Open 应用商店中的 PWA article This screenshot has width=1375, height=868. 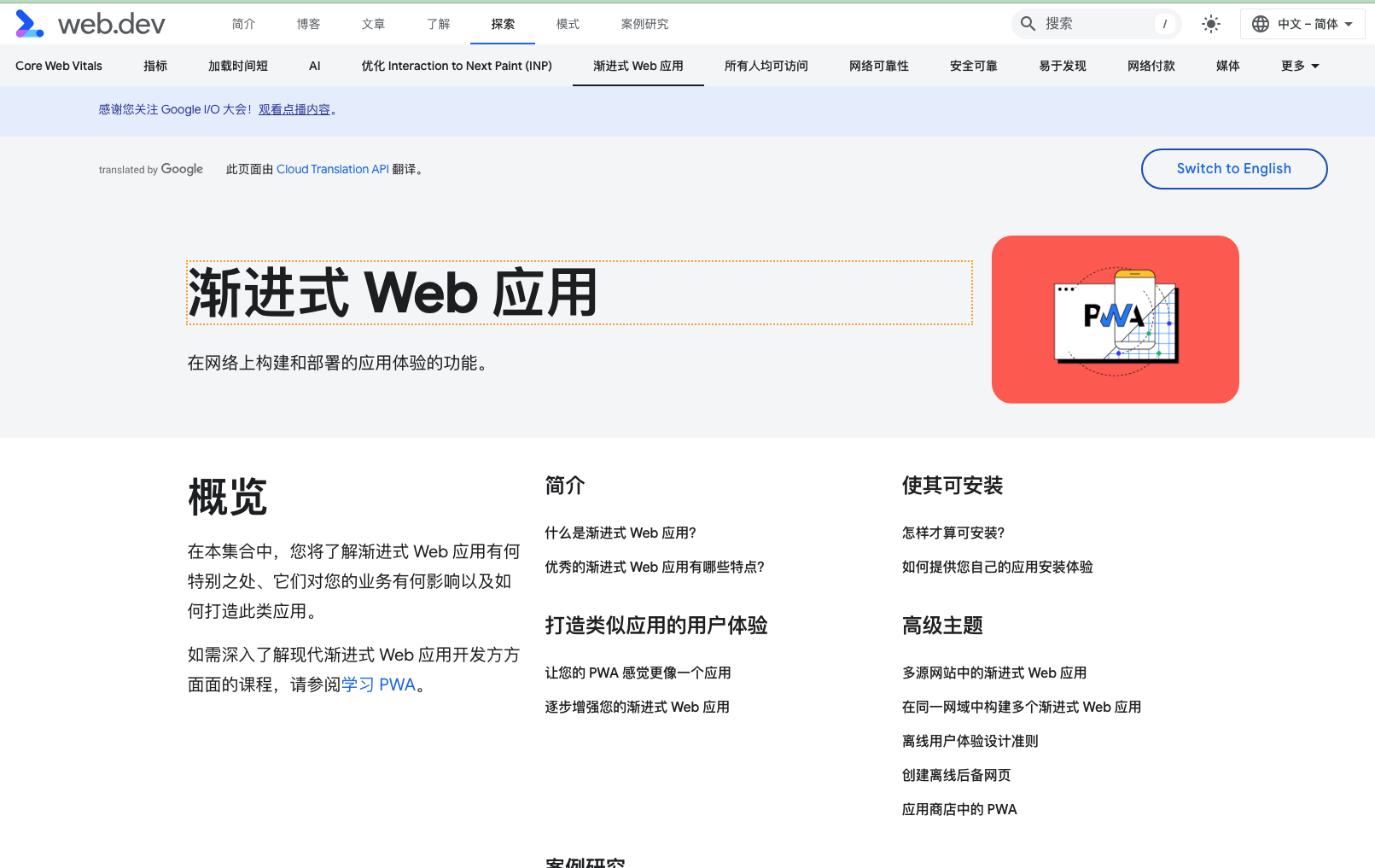[x=959, y=809]
